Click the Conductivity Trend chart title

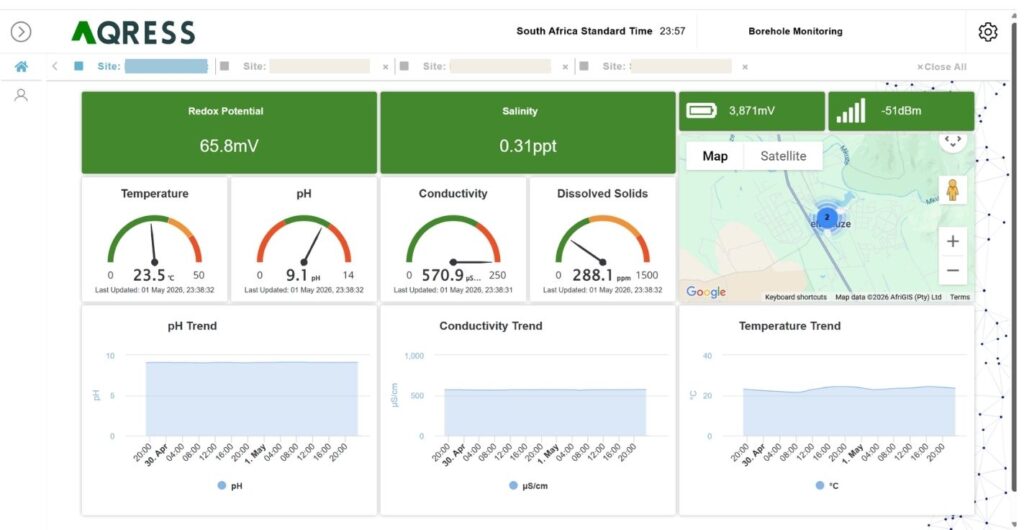tap(490, 326)
